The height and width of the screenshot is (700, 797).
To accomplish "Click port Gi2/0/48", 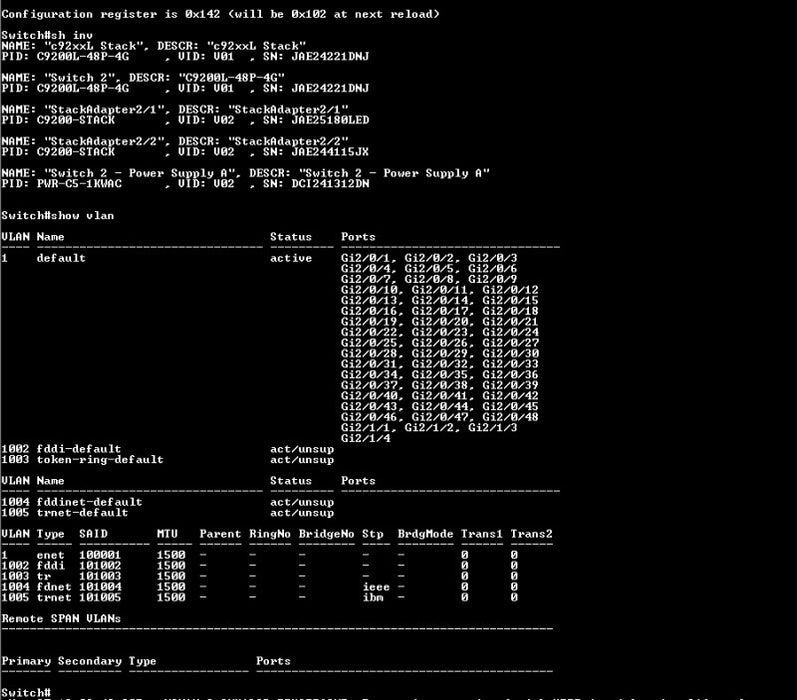I will pyautogui.click(x=510, y=417).
